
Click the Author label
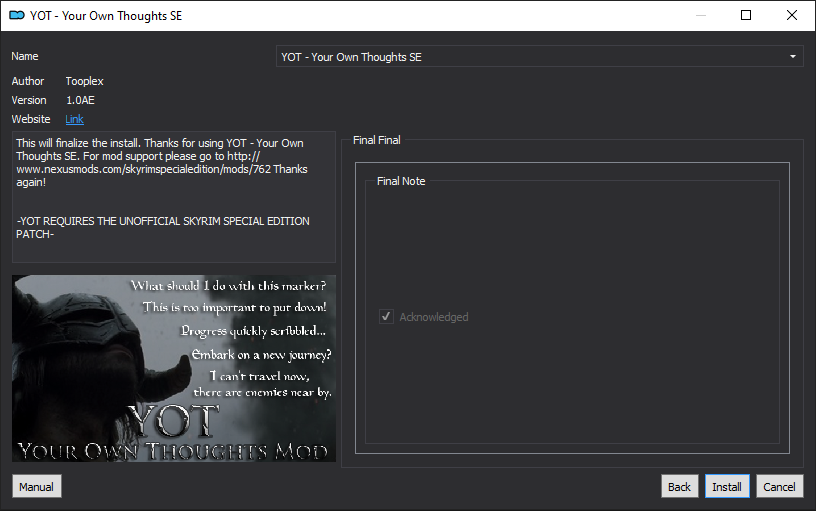coord(28,81)
